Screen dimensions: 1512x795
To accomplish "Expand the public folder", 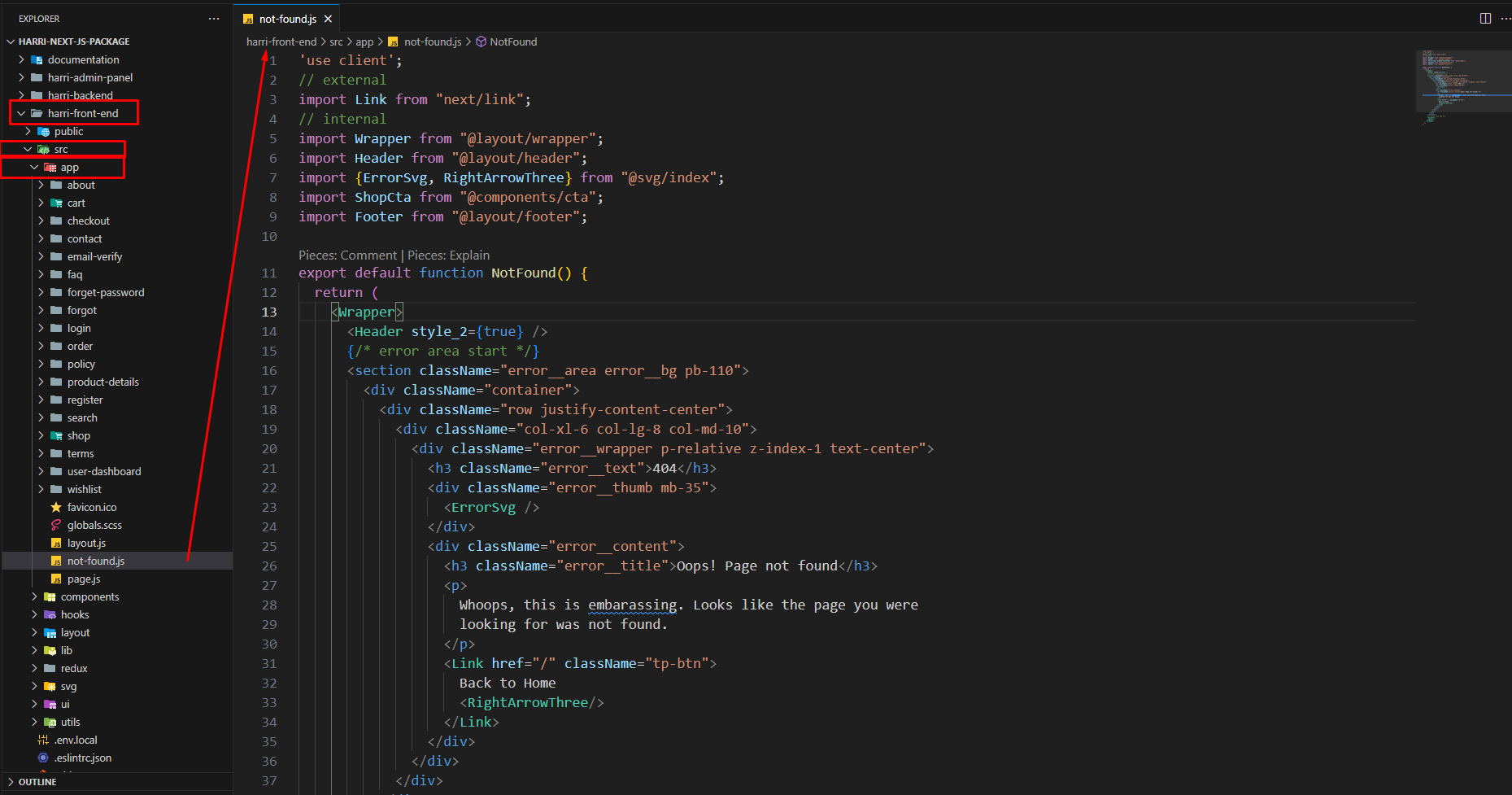I will (x=28, y=131).
